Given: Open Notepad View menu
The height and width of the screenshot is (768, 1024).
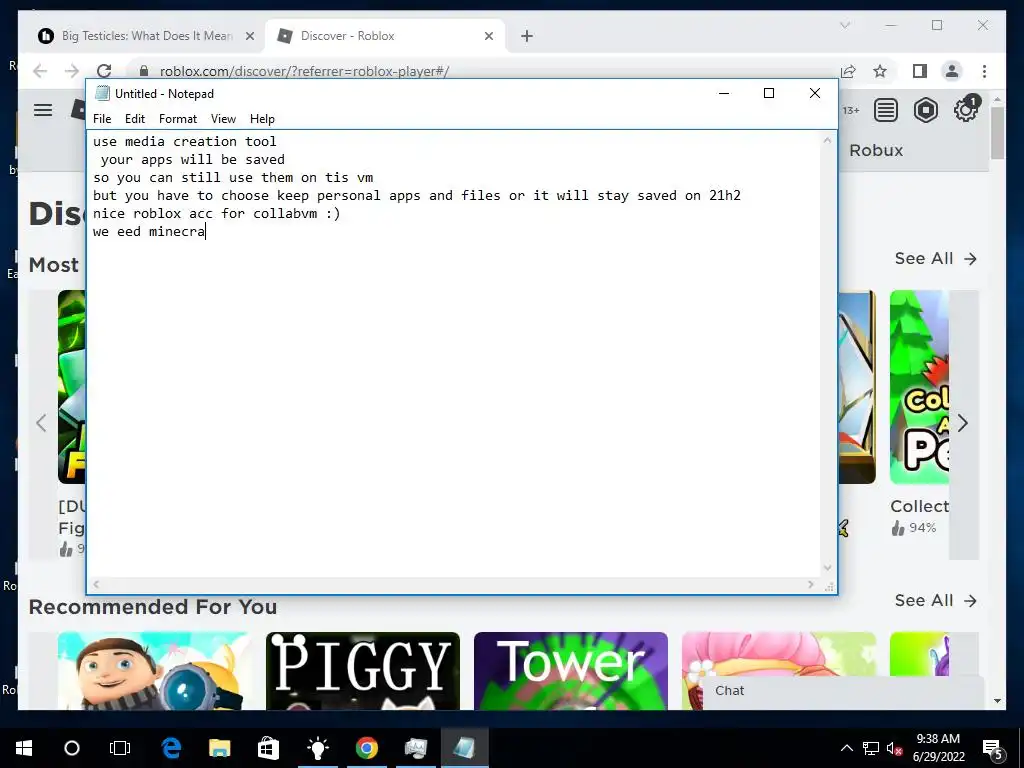Looking at the screenshot, I should [223, 119].
